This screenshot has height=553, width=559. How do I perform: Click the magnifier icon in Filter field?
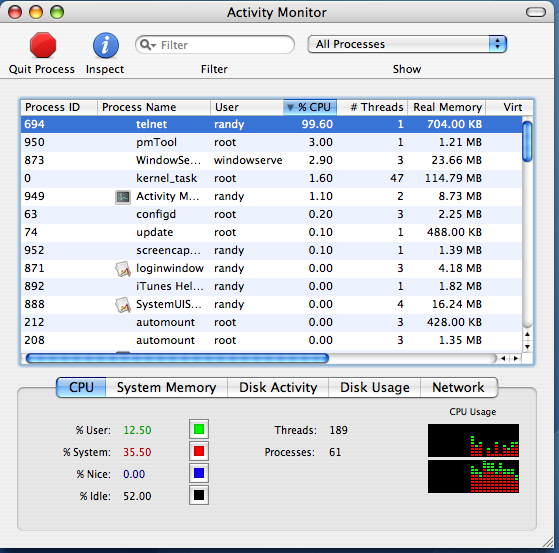pyautogui.click(x=148, y=45)
